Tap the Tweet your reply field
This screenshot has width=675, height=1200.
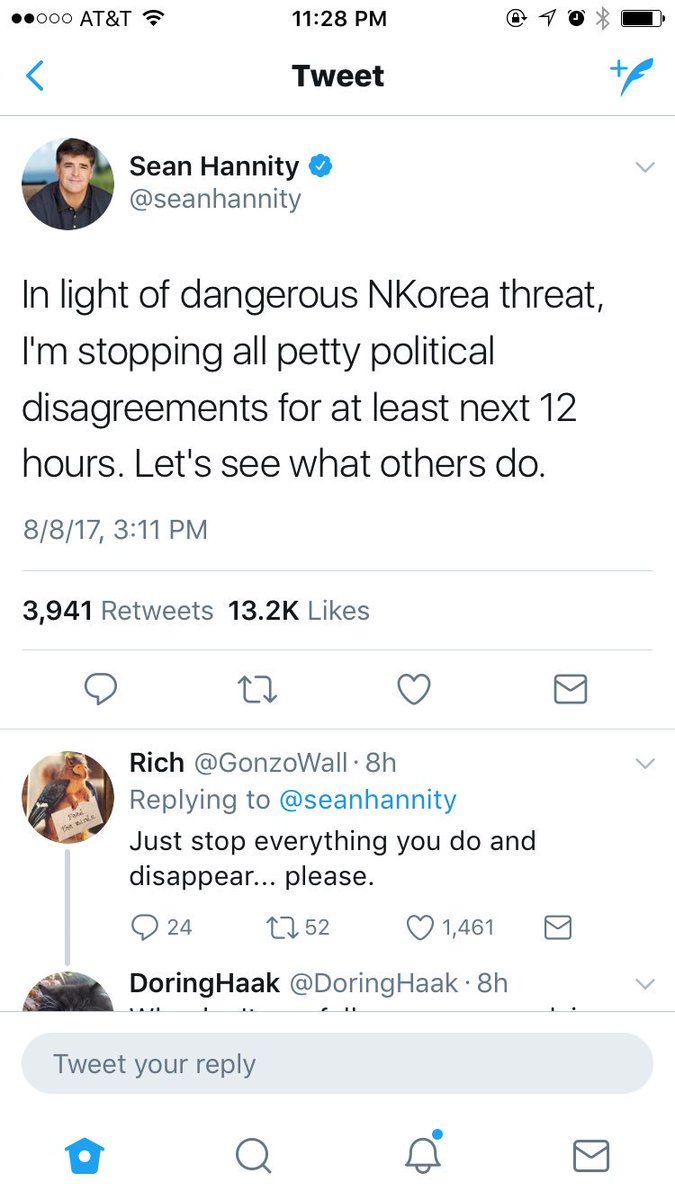[337, 1064]
